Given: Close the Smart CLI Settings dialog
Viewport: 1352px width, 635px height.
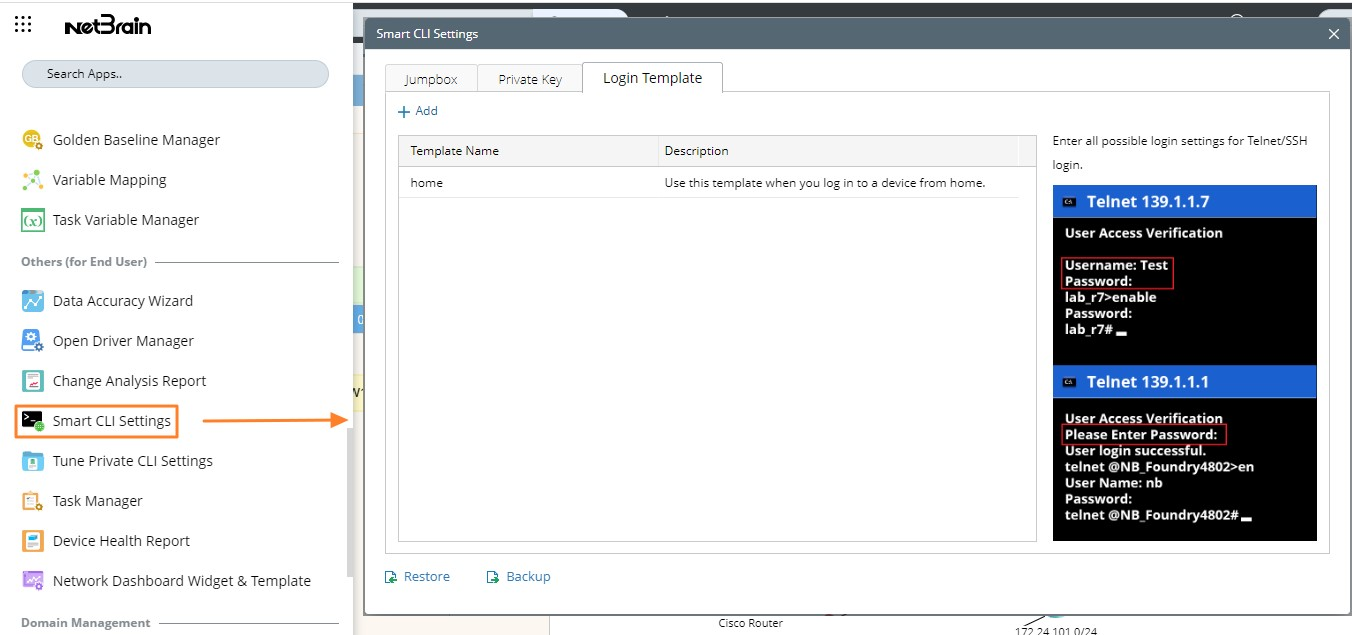Looking at the screenshot, I should (x=1333, y=34).
